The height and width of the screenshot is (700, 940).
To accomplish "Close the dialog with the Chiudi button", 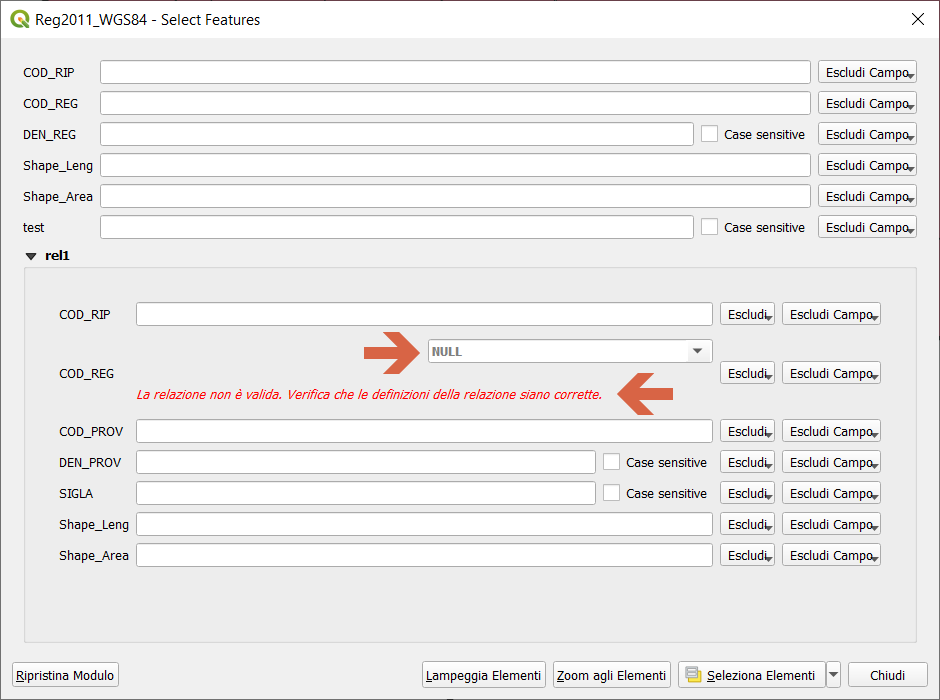I will [x=888, y=674].
